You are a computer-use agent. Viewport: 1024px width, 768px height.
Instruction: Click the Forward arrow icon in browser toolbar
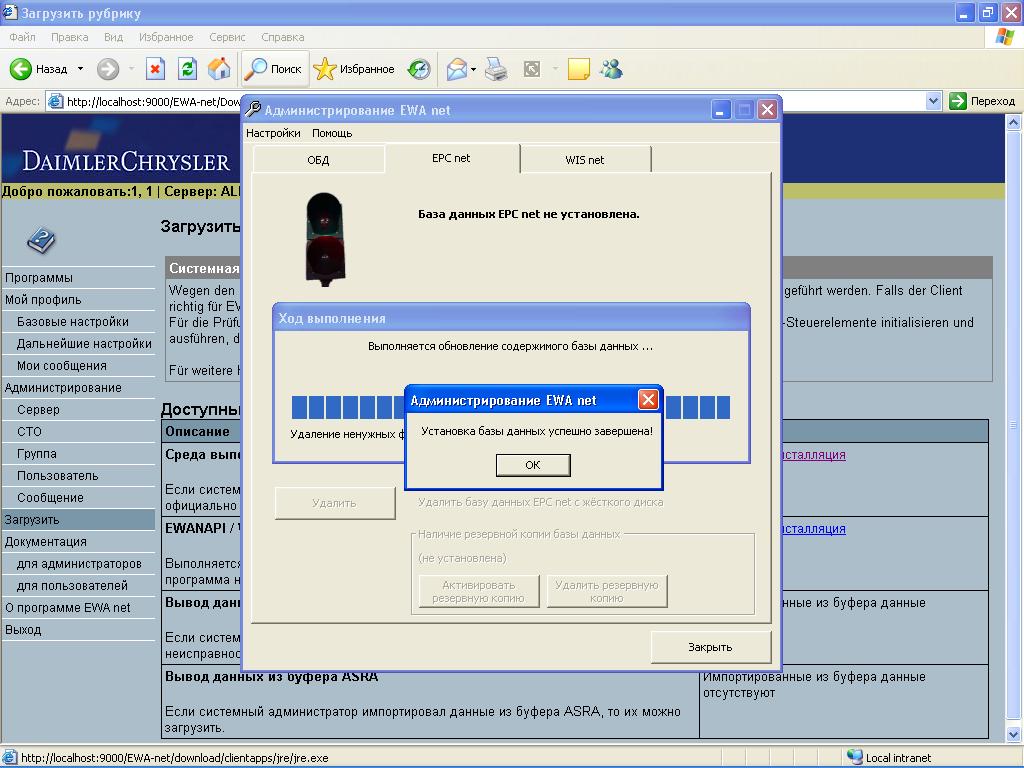tap(108, 69)
